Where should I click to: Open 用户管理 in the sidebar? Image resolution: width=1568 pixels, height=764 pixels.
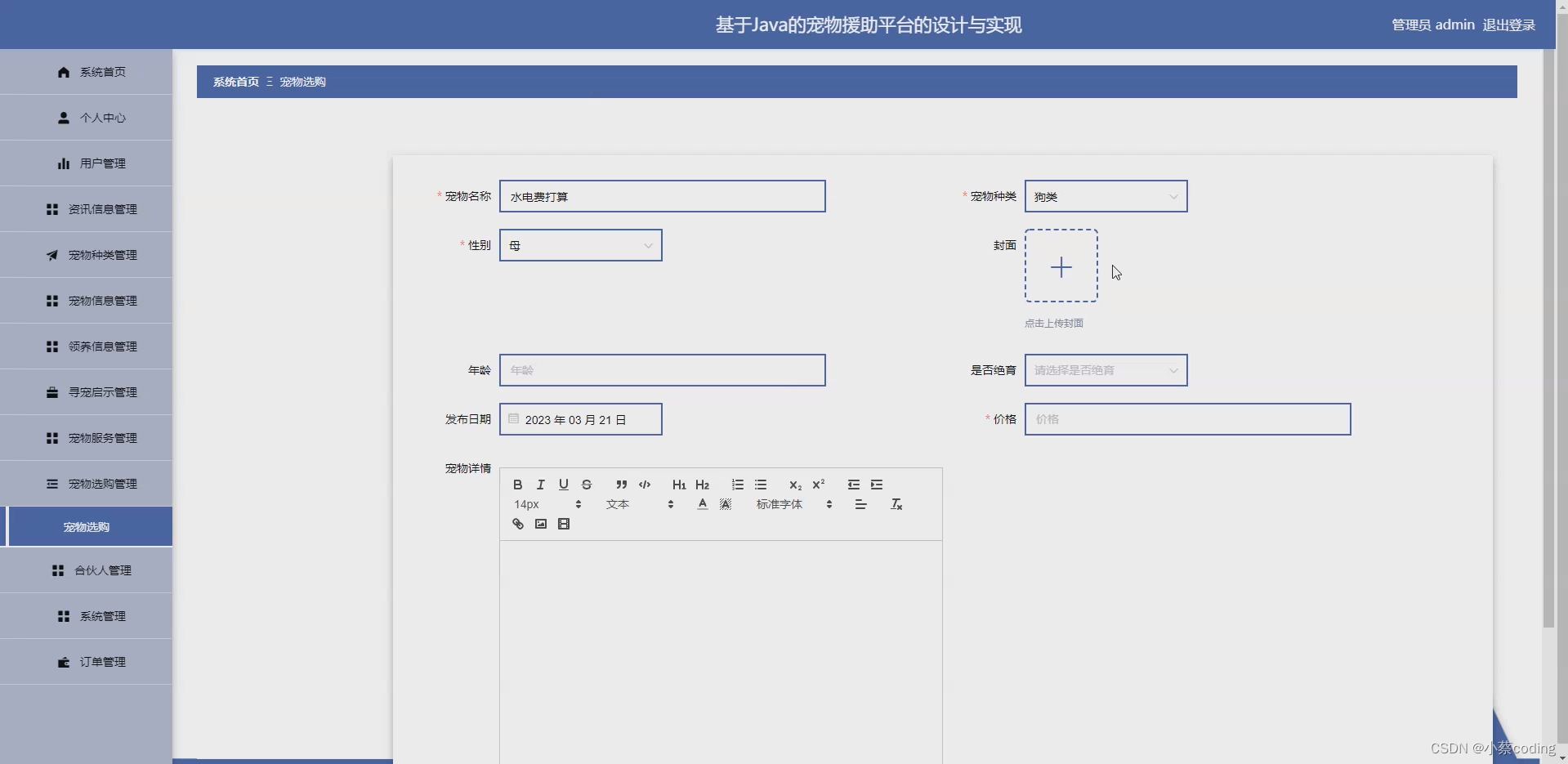click(86, 163)
